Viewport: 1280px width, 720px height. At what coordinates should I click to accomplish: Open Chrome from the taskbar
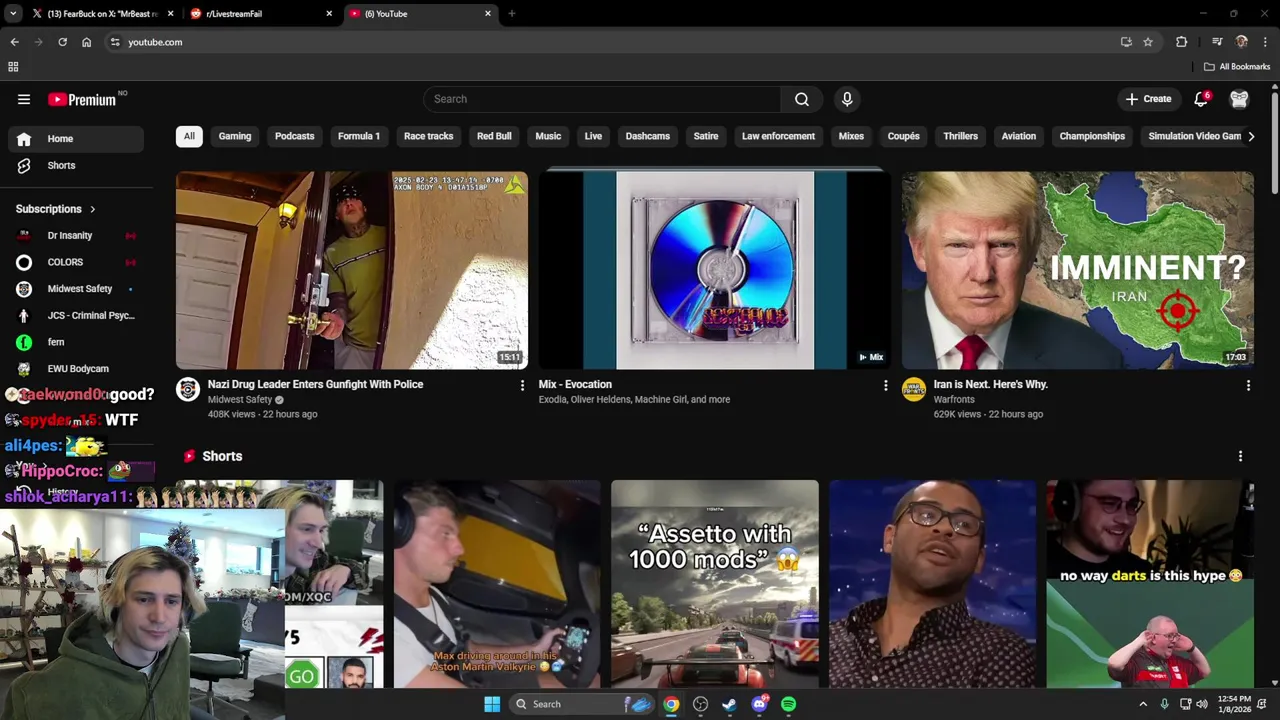click(x=671, y=704)
